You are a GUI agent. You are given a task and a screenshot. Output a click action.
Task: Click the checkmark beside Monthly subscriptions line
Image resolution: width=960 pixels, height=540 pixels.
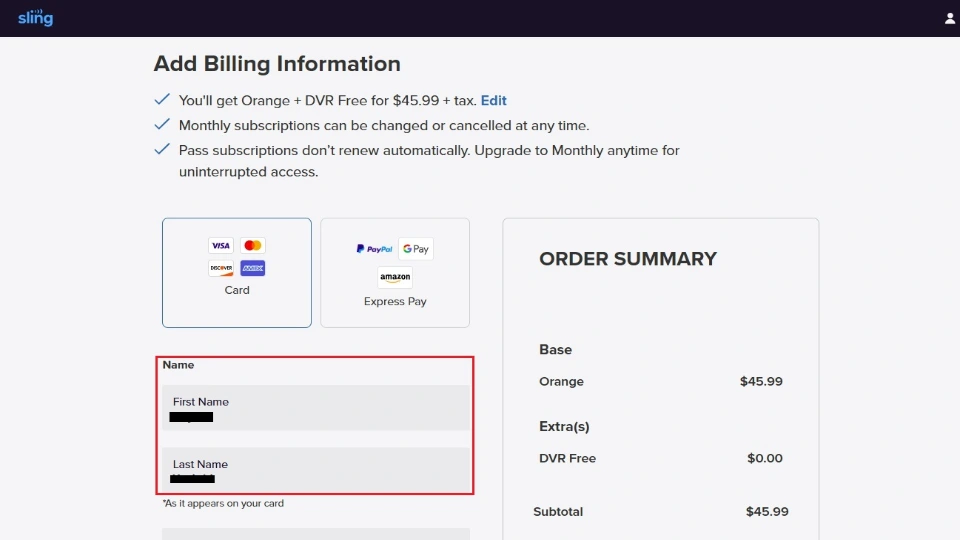162,125
